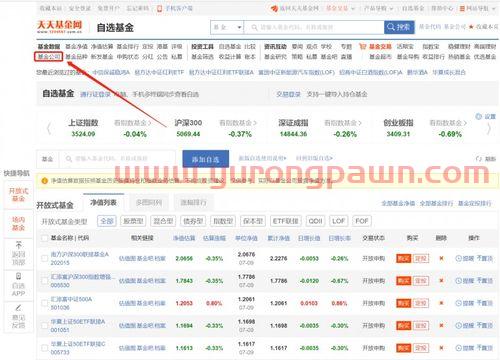Show previous indexes with left carousel arrow
The width and height of the screenshot is (500, 360).
click(x=49, y=128)
